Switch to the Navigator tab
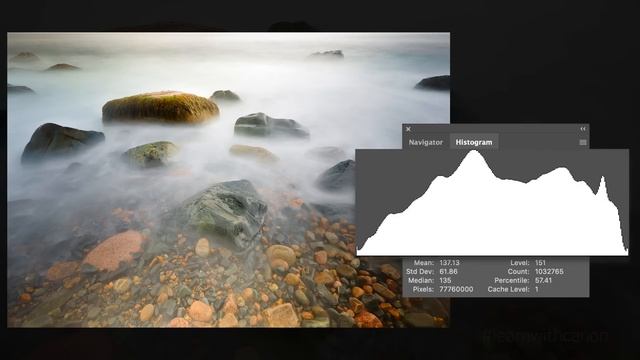Image resolution: width=640 pixels, height=360 pixels. [426, 142]
